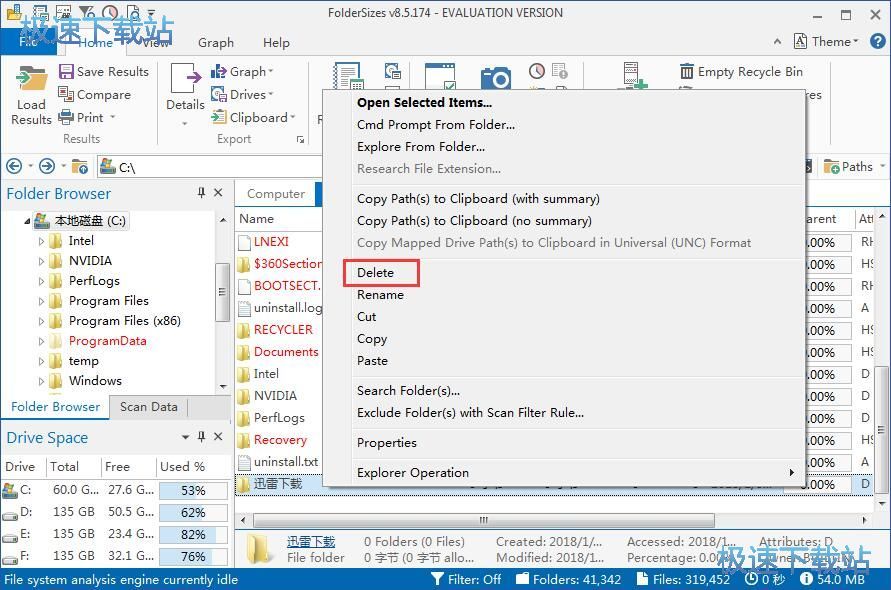891x590 pixels.
Task: Click the camera snapshot icon in the ribbon
Action: pyautogui.click(x=495, y=79)
